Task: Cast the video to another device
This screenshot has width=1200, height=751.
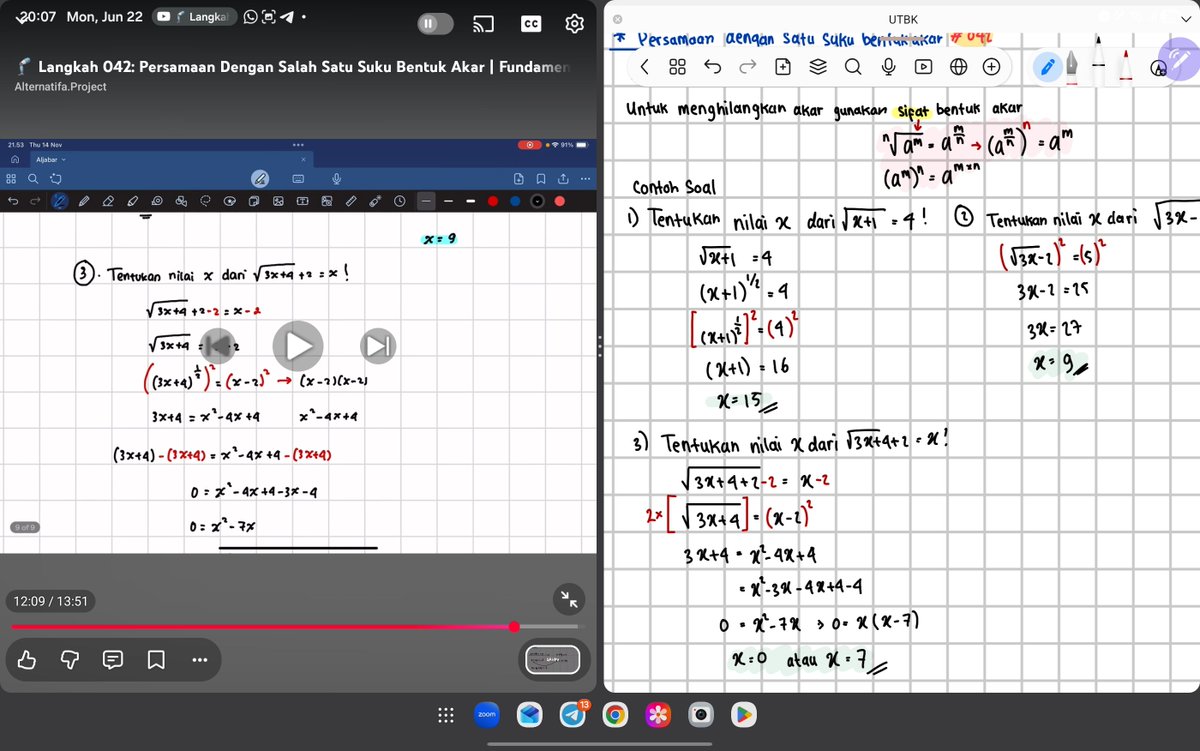Action: point(485,24)
